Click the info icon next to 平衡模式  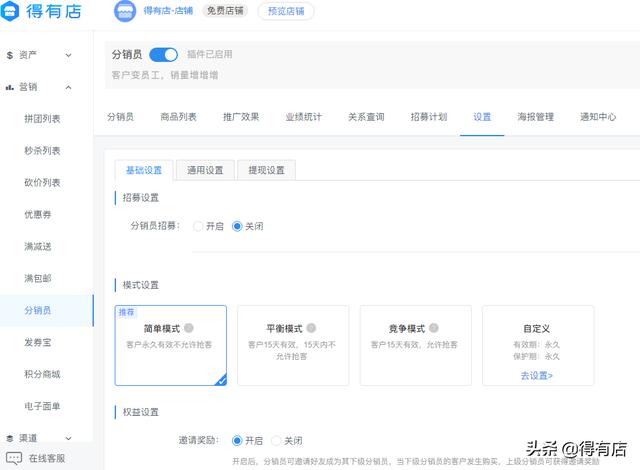click(x=311, y=328)
